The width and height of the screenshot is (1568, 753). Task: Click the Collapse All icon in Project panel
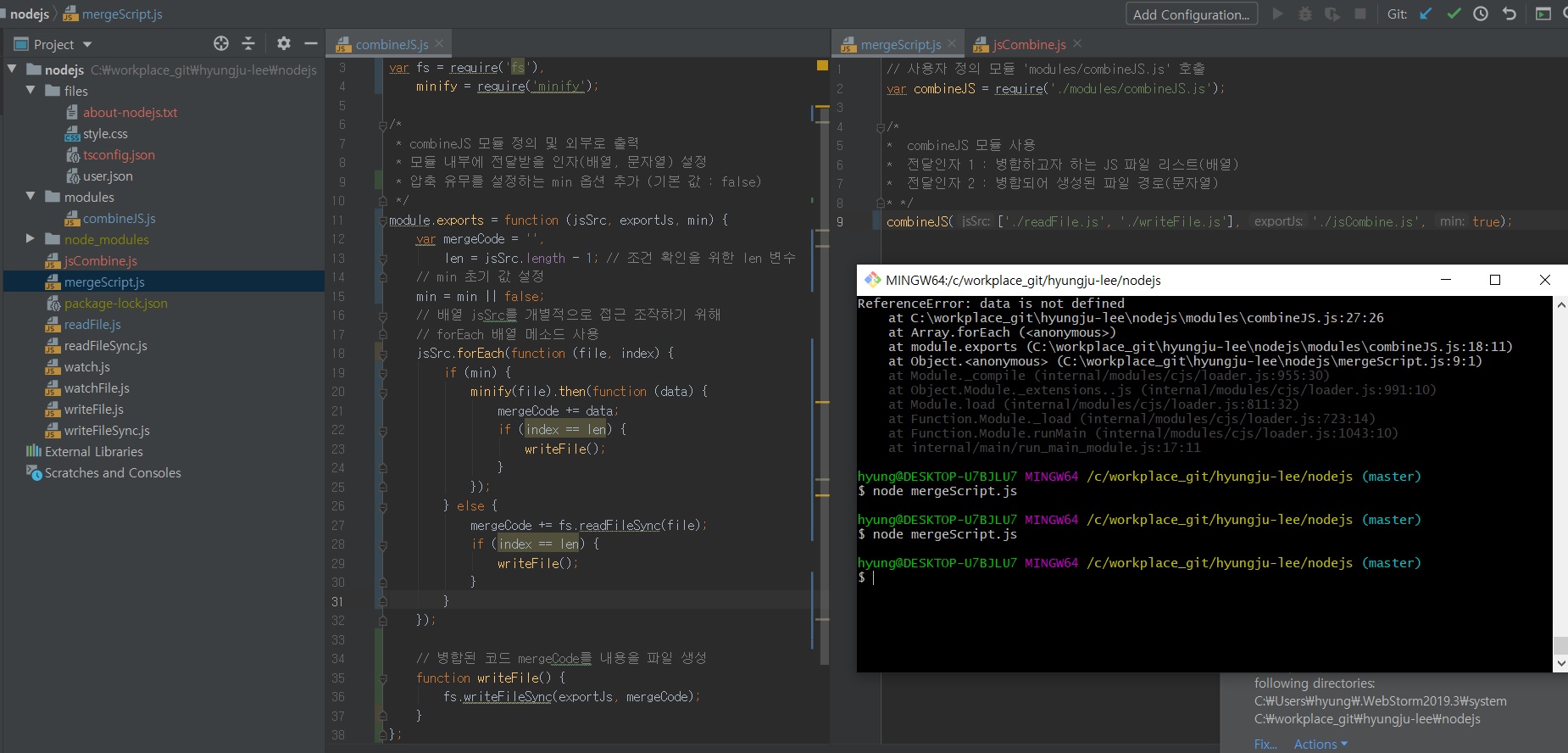tap(248, 43)
